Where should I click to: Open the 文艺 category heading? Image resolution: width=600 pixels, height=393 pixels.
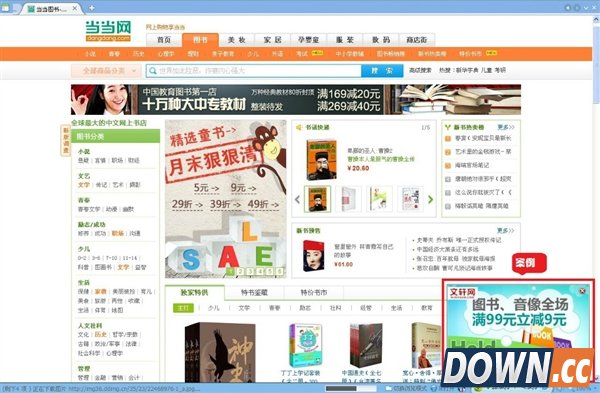pos(84,176)
